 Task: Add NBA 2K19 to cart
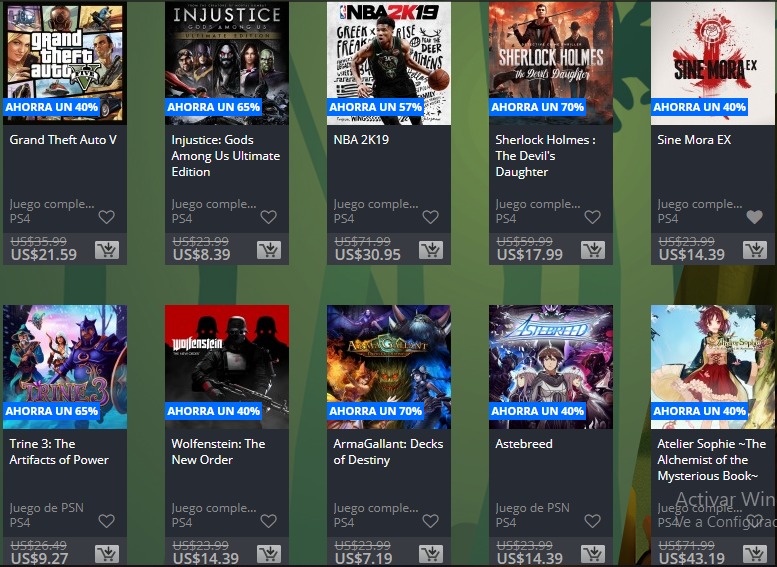[431, 250]
